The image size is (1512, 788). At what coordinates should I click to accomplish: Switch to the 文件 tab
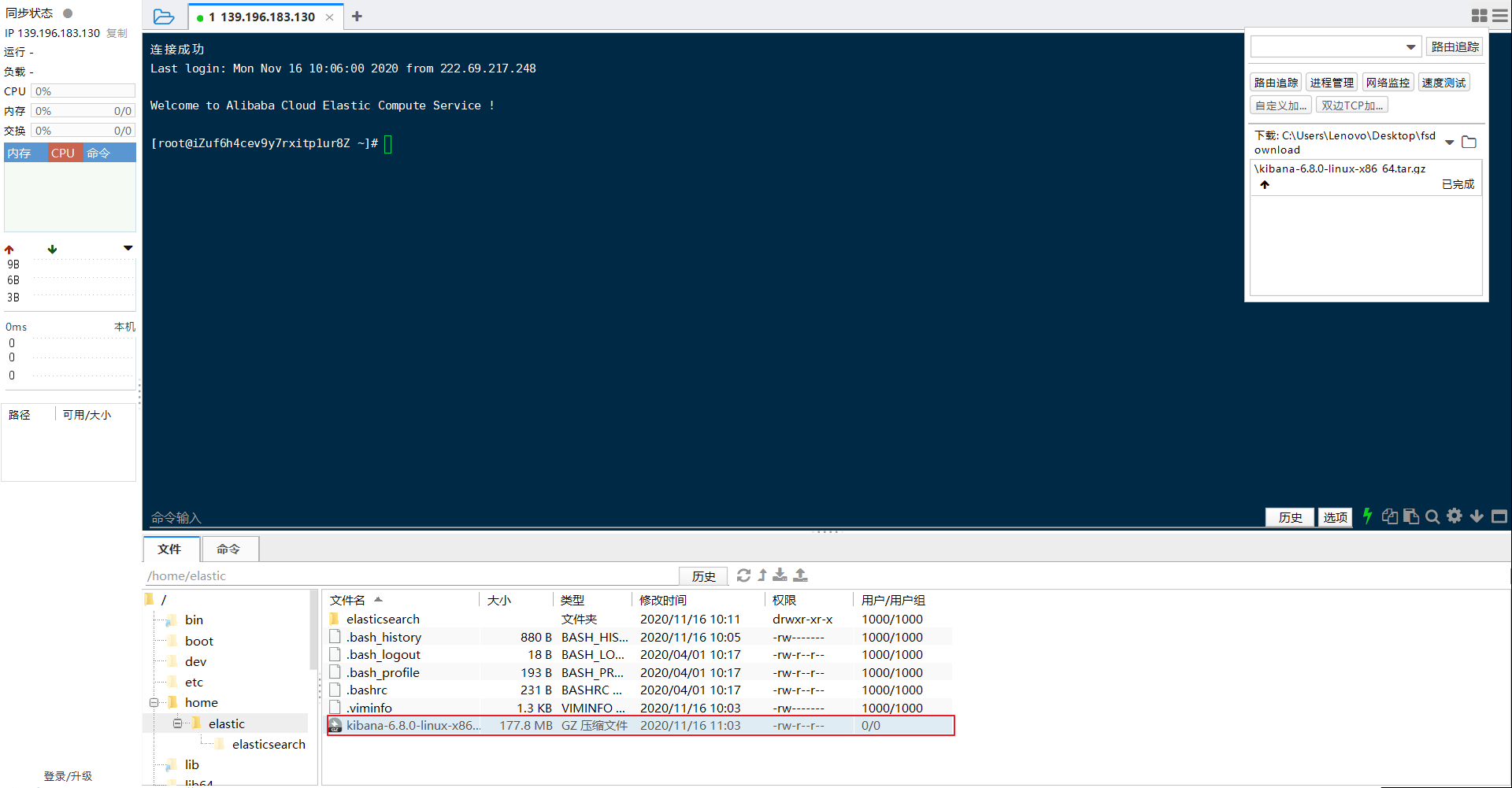pyautogui.click(x=169, y=549)
